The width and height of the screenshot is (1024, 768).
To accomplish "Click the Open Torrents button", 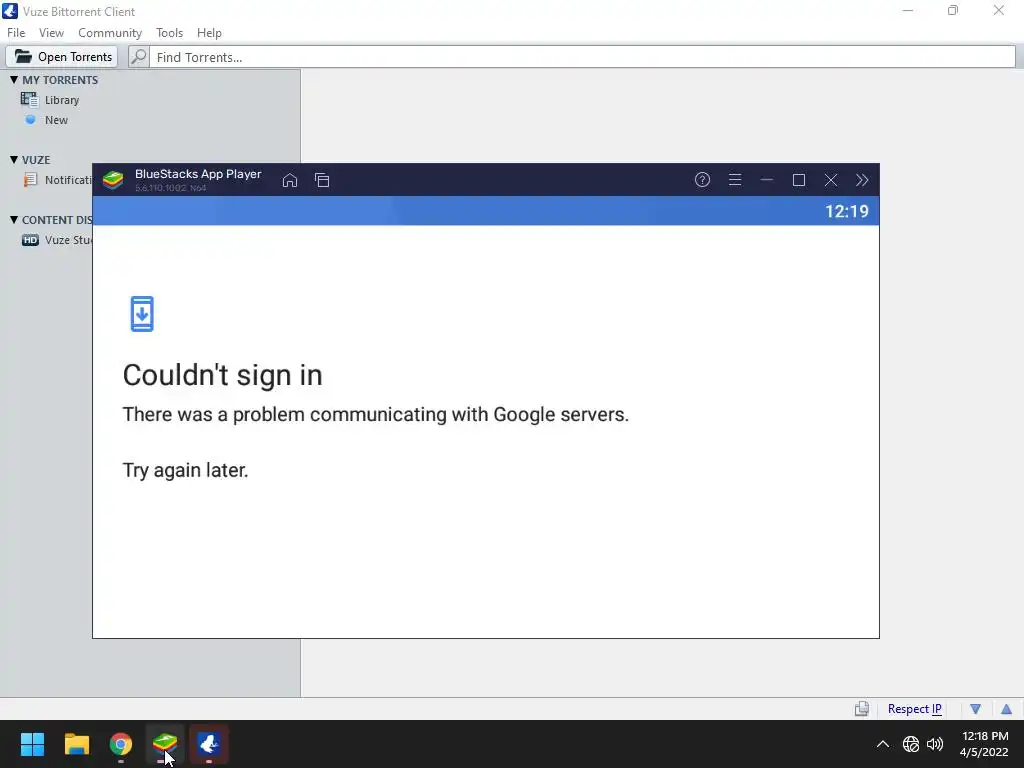I will [x=62, y=57].
